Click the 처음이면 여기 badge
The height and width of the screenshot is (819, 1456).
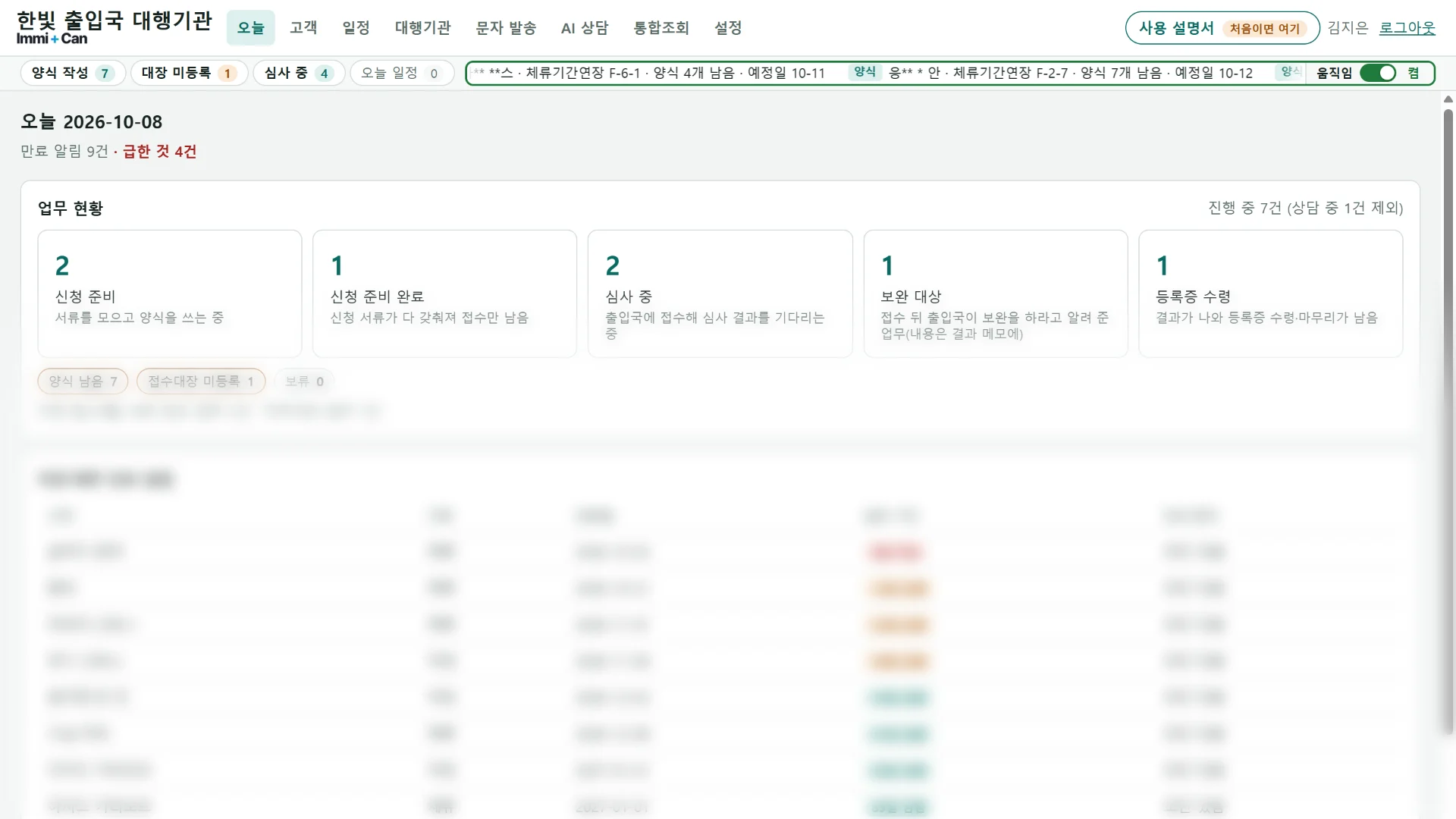(1264, 29)
